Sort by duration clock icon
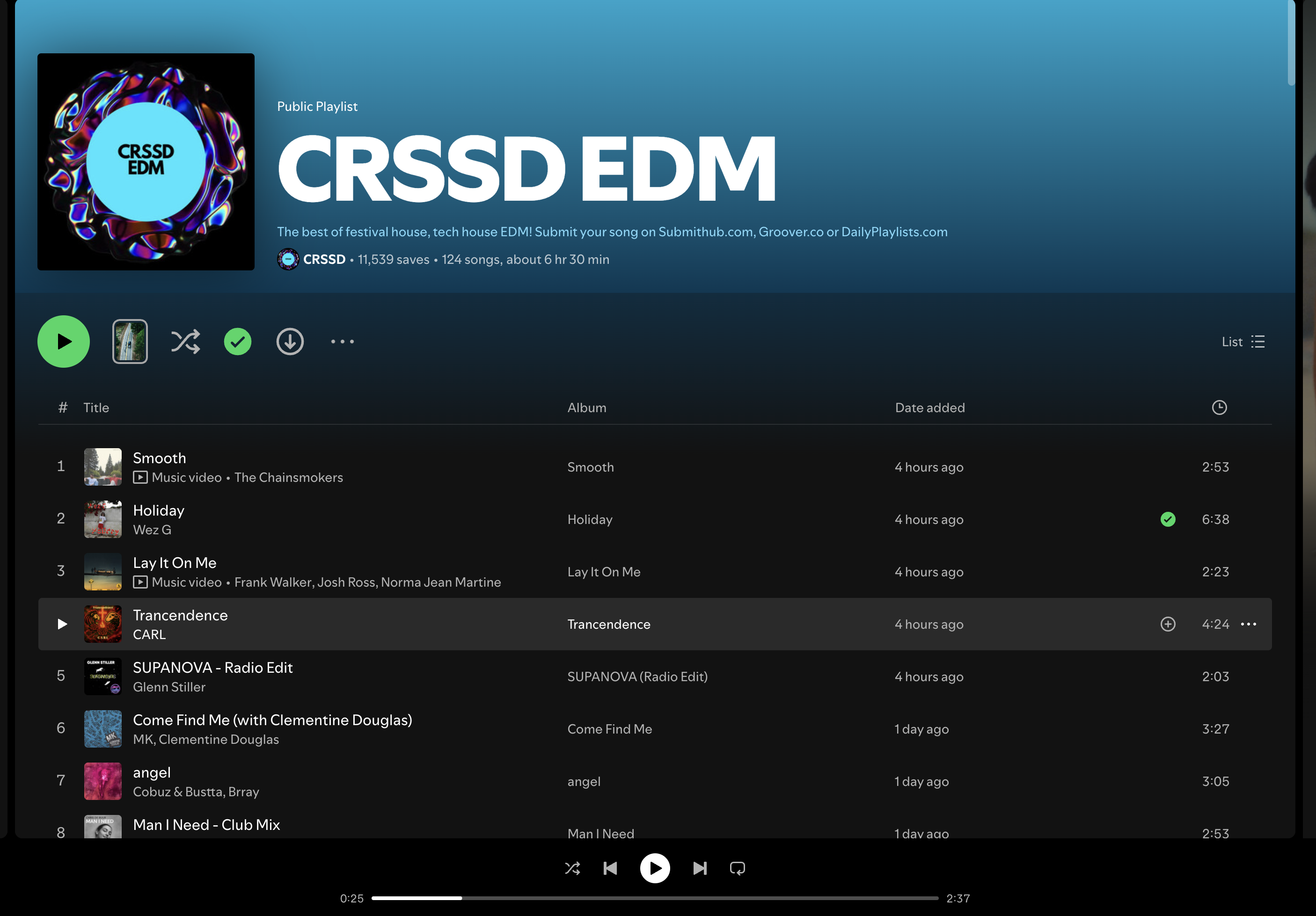This screenshot has height=916, width=1316. [1219, 407]
